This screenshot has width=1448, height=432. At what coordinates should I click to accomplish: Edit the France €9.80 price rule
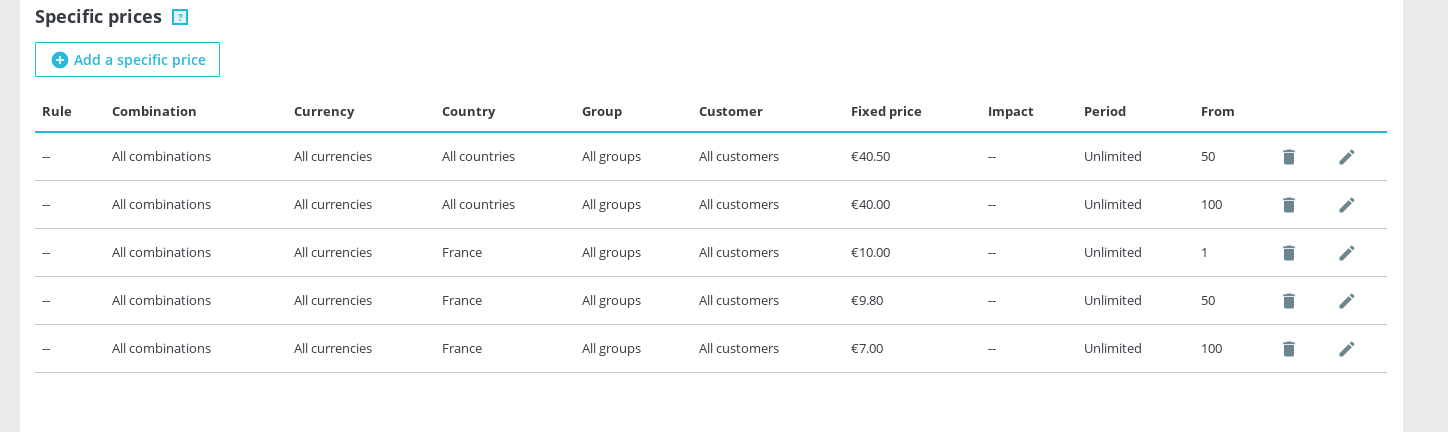[x=1347, y=301]
